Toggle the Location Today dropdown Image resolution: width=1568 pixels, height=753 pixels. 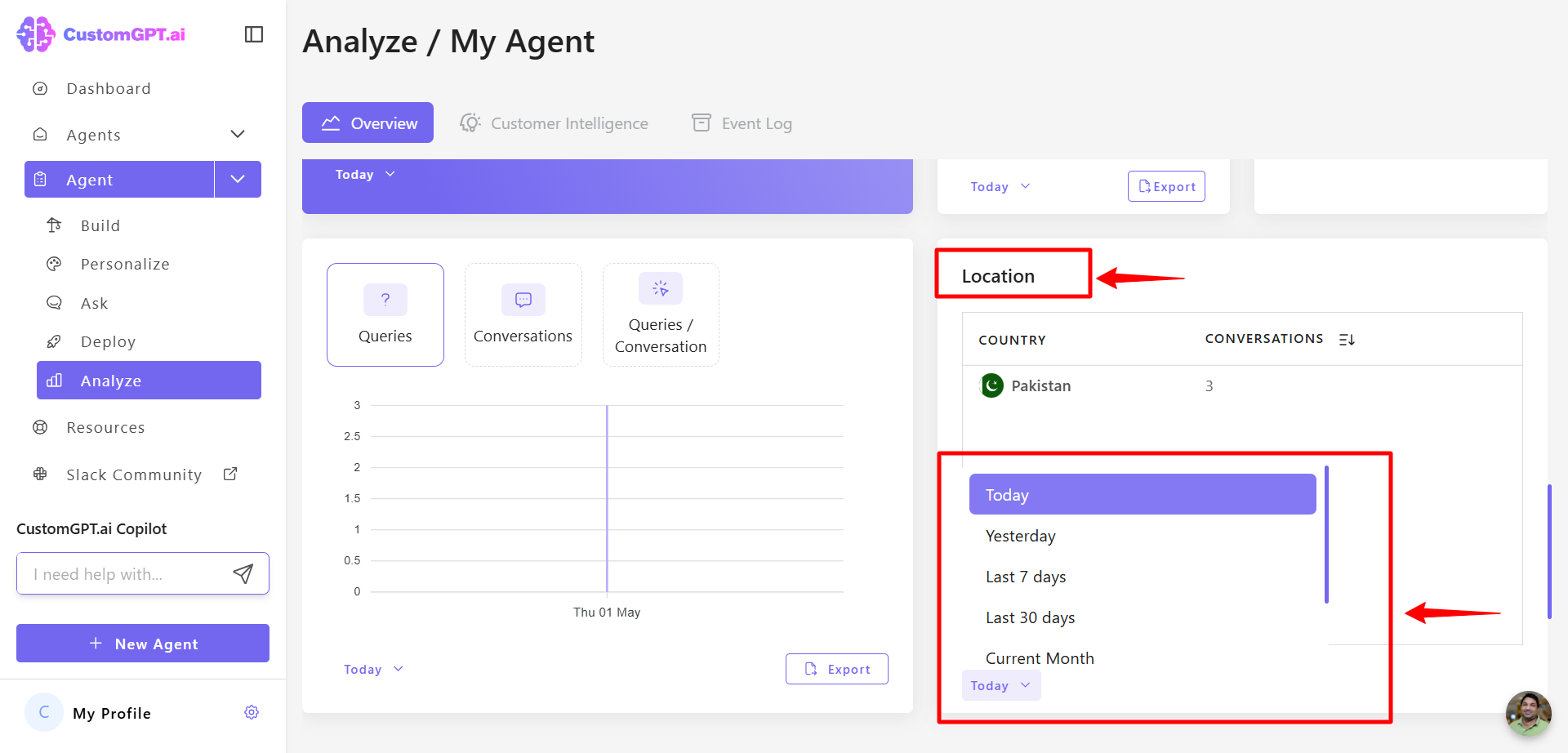1001,685
